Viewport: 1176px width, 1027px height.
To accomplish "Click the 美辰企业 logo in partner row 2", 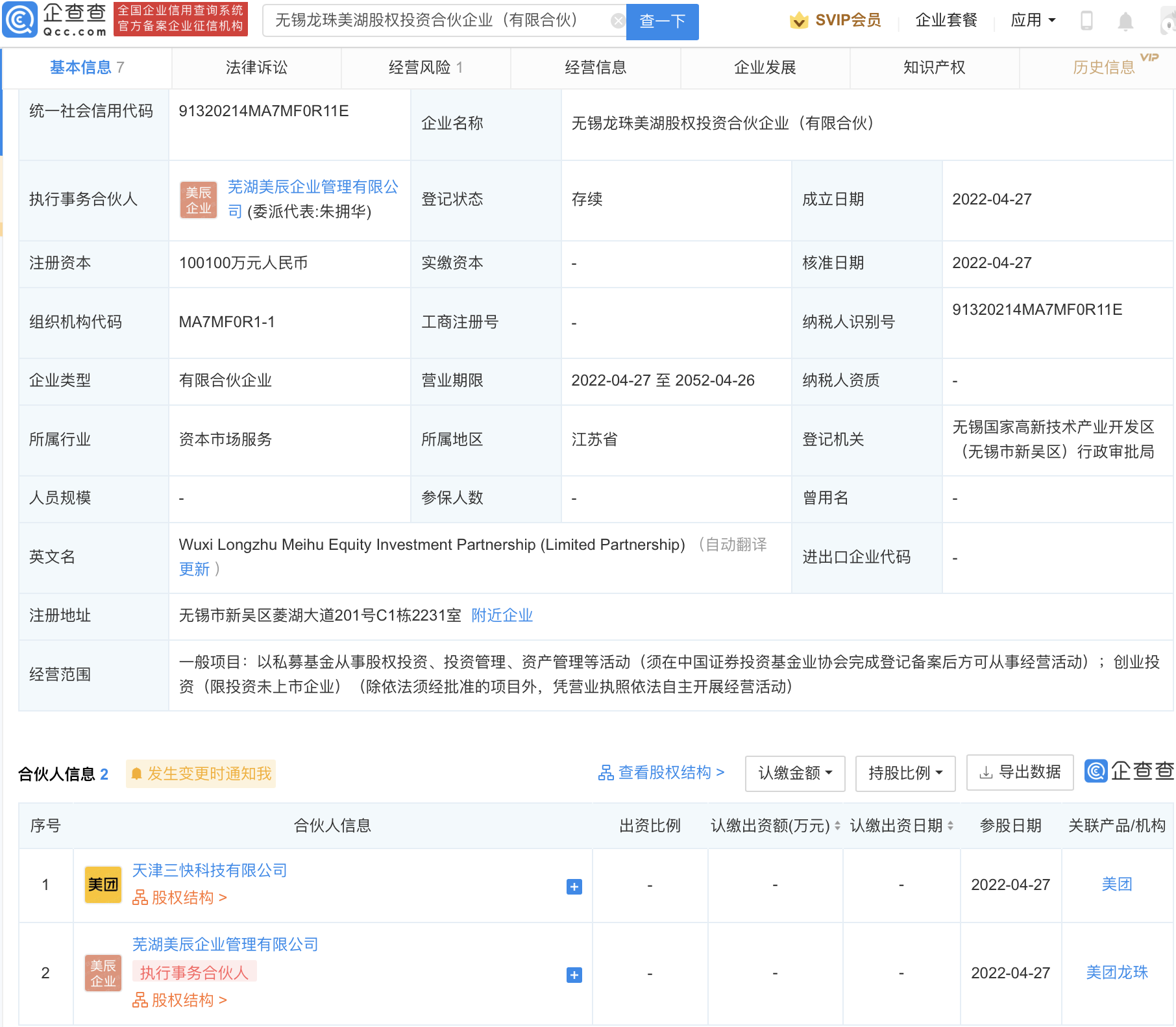I will [103, 973].
